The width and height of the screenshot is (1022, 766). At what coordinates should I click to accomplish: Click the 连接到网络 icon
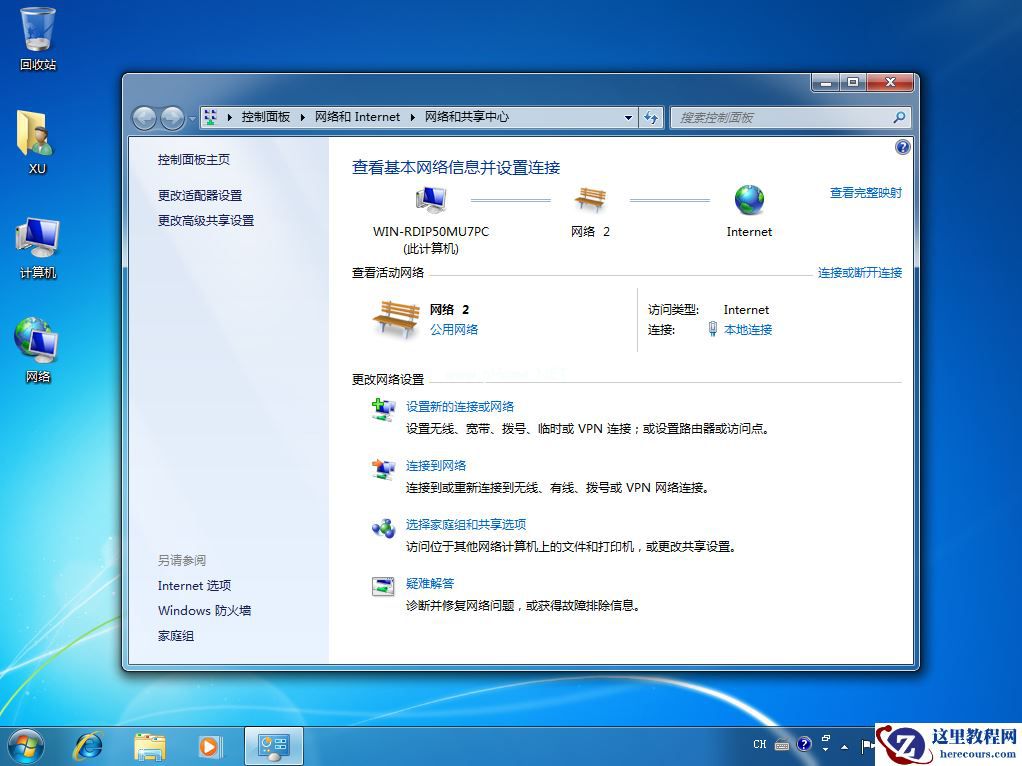(383, 468)
